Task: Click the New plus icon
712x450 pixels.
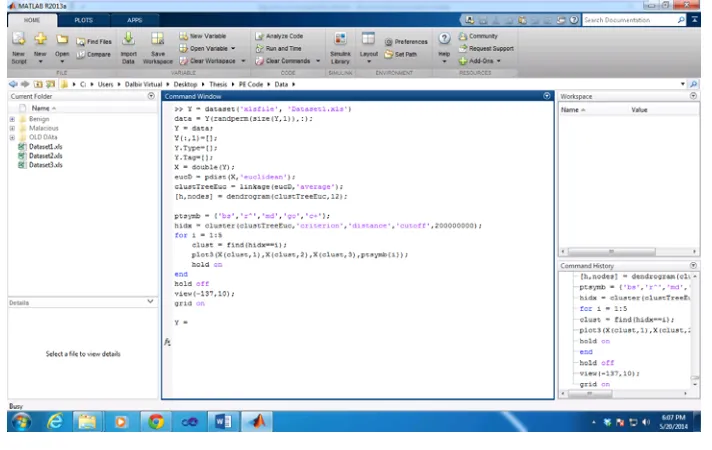Action: click(40, 39)
